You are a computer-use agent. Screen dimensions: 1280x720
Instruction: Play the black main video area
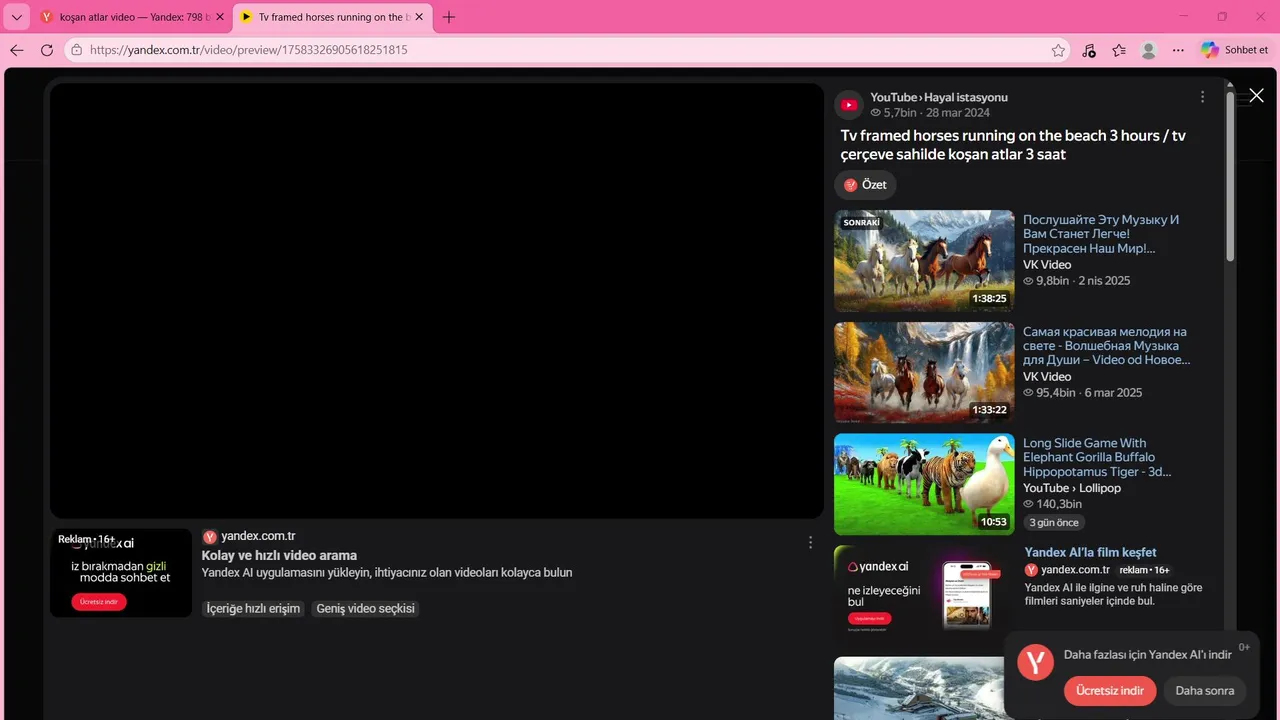(x=437, y=300)
